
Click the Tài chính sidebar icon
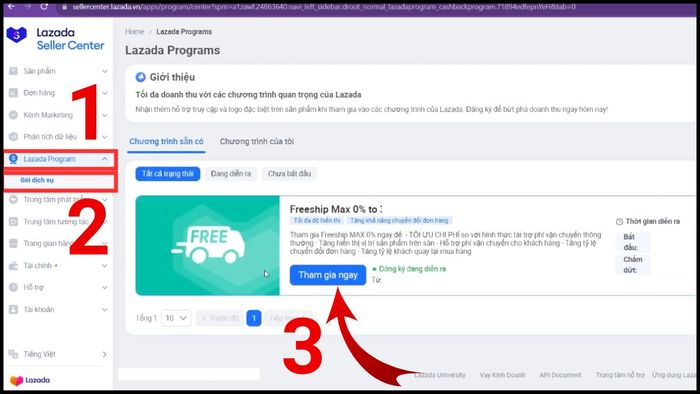point(13,265)
